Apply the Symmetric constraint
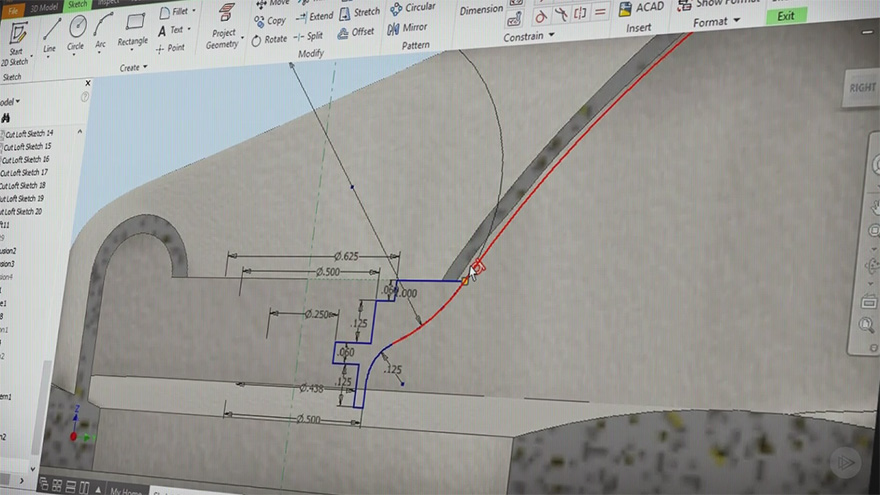 [580, 13]
